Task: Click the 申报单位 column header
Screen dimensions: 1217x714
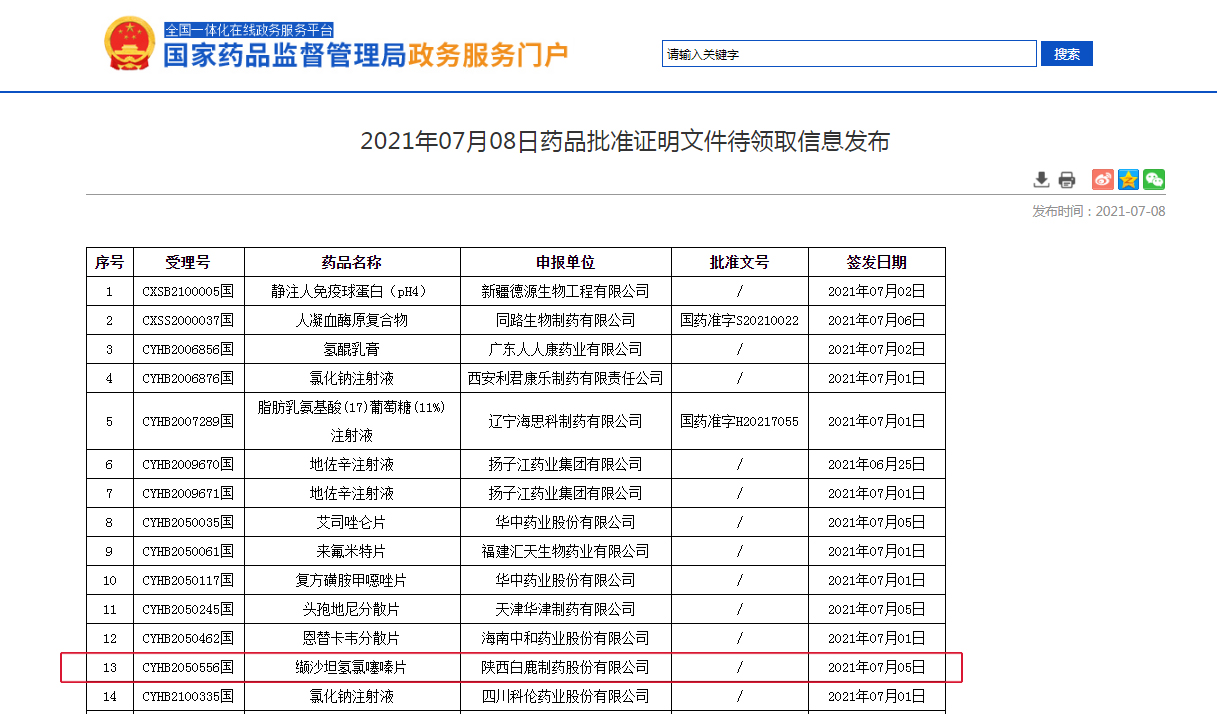Action: (x=565, y=262)
